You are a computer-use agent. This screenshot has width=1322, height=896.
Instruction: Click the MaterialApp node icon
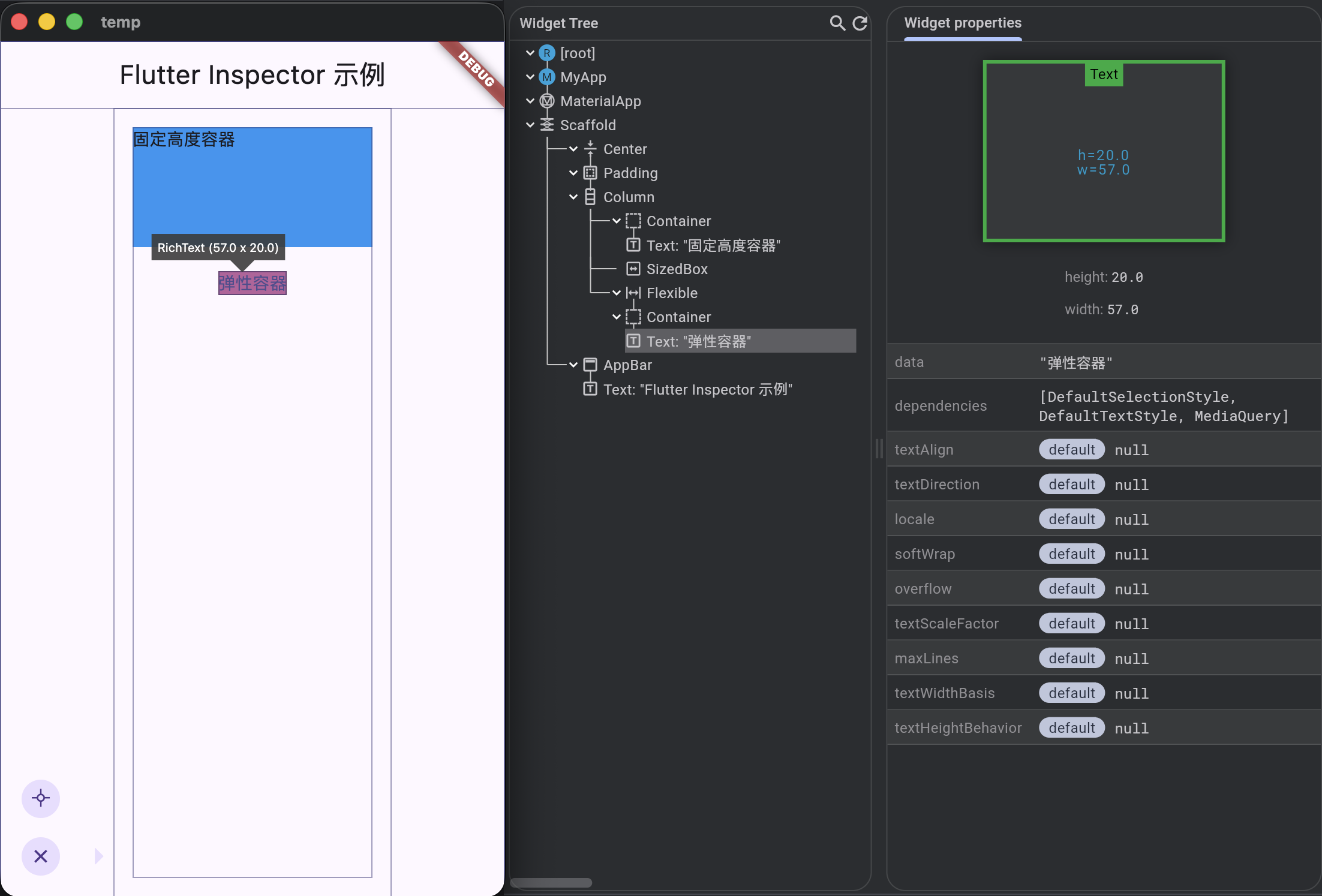547,101
